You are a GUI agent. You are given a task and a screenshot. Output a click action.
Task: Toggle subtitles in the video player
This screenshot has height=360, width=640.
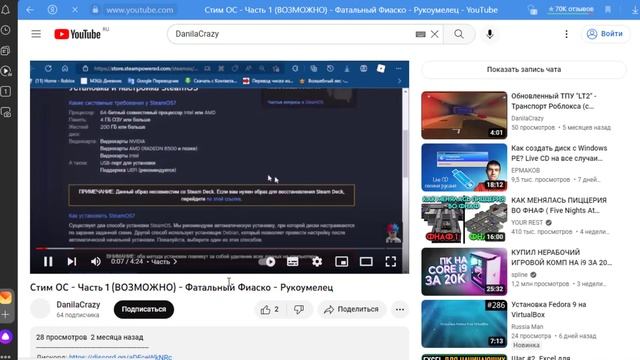[293, 262]
